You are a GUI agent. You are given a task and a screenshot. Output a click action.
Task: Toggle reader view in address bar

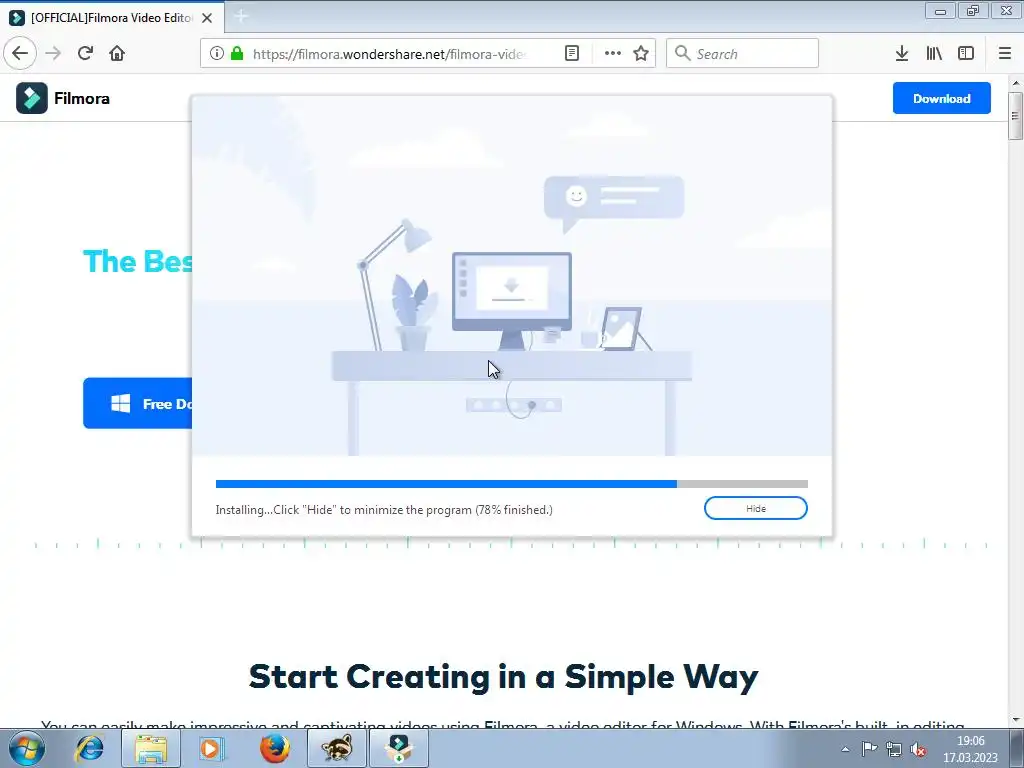[x=571, y=53]
